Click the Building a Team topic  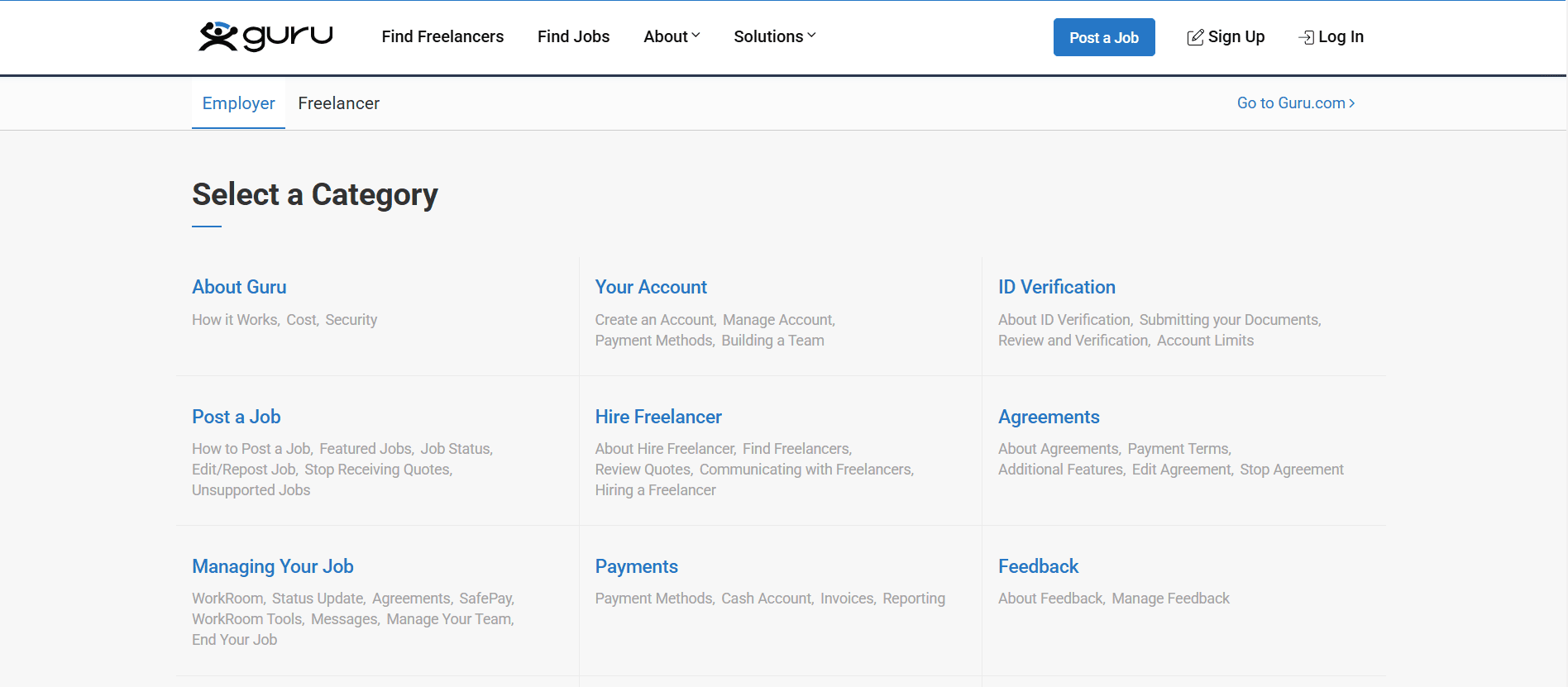[x=772, y=341]
